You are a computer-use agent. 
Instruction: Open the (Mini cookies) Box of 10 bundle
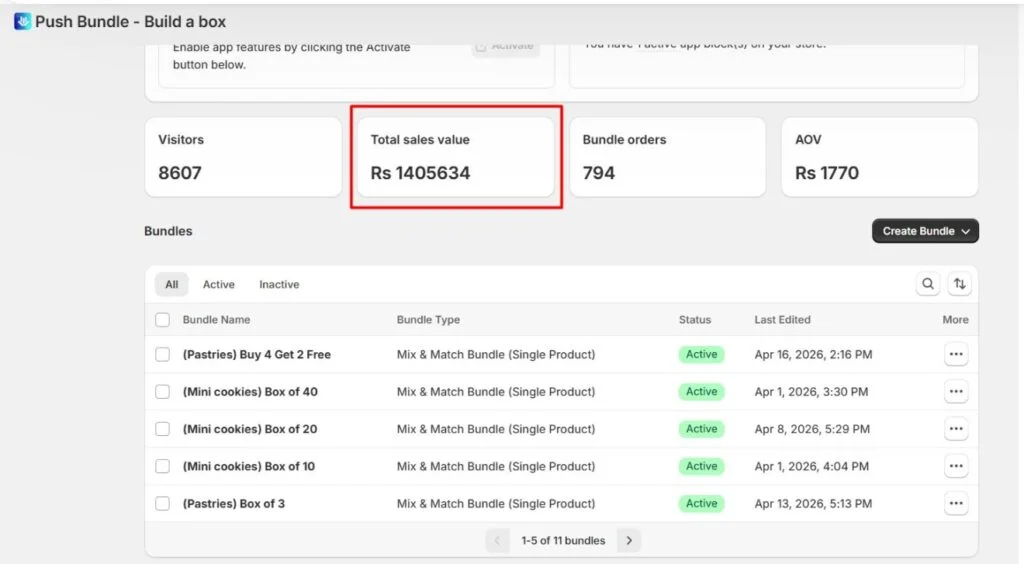point(249,466)
